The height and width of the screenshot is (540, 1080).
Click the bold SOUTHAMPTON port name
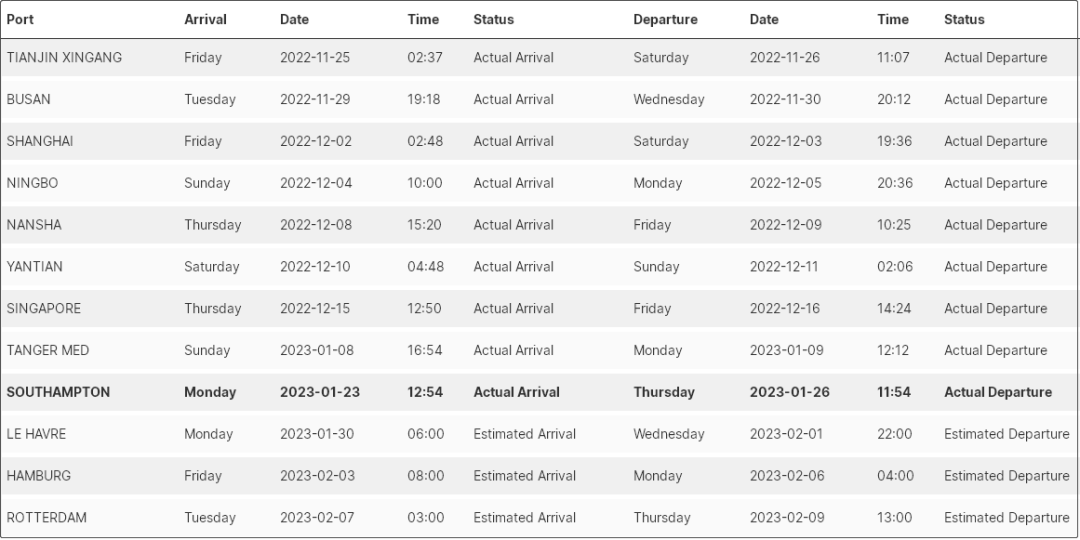(58, 393)
